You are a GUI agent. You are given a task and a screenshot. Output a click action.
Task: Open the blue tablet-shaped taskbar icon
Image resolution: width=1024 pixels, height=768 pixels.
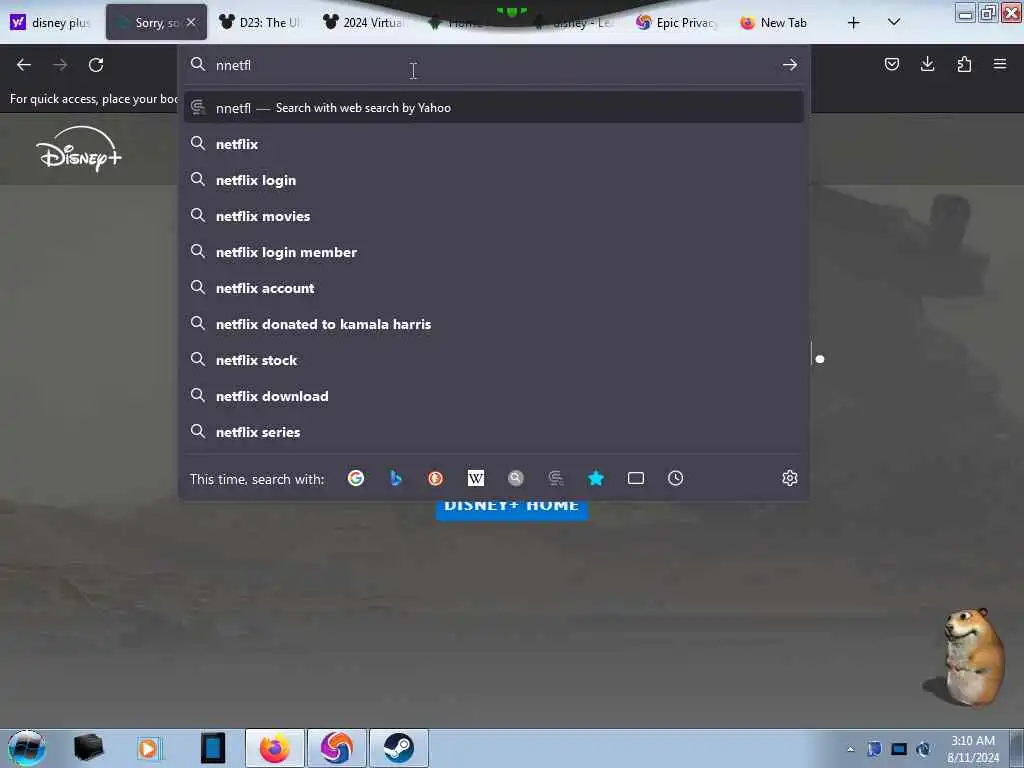tap(212, 748)
